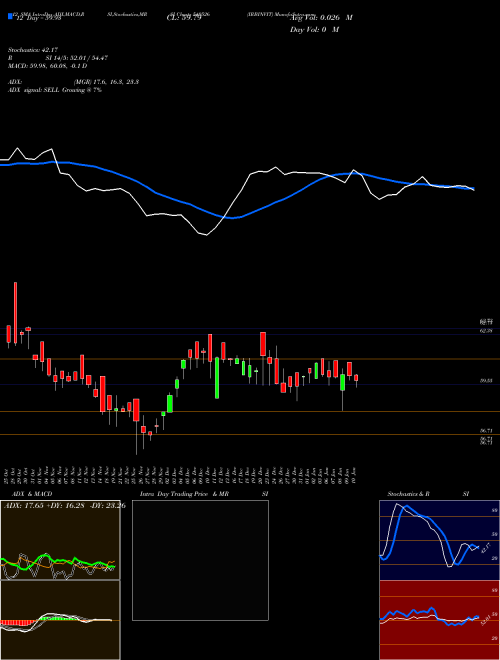Click the 'Avg Vol: 0.026 M' readout
The height and width of the screenshot is (660, 500).
click(321, 18)
